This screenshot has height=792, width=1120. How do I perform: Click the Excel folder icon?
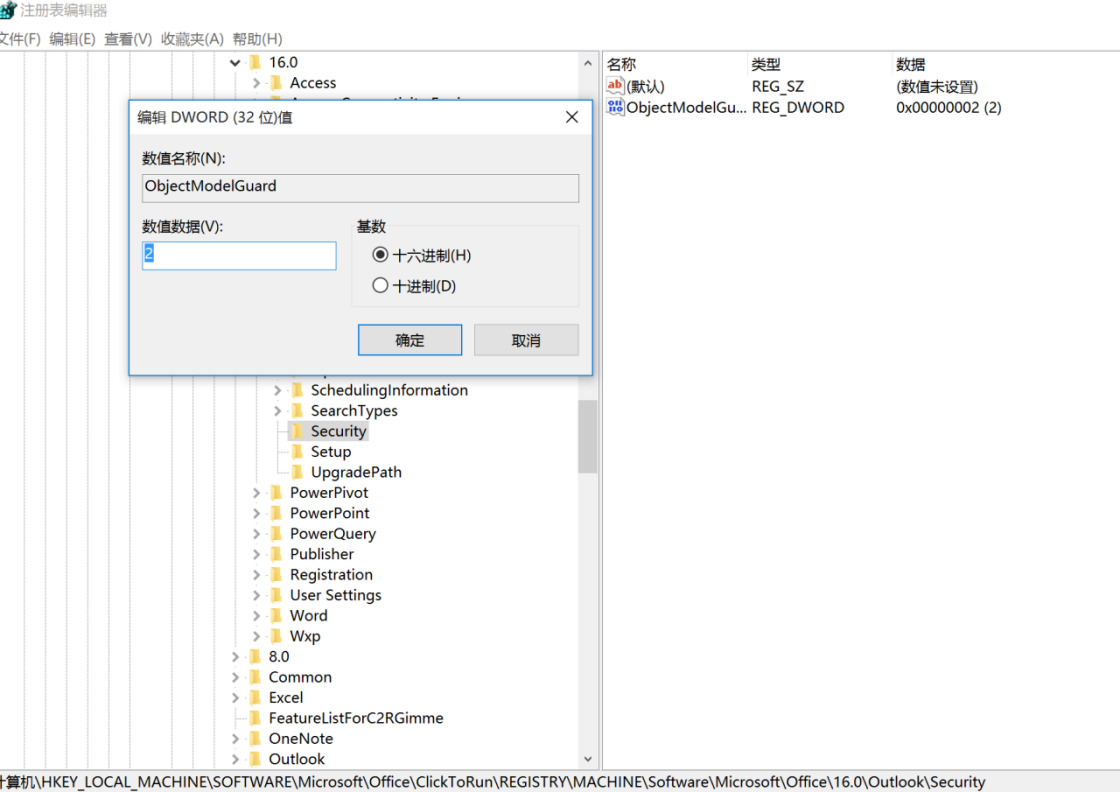[x=255, y=698]
